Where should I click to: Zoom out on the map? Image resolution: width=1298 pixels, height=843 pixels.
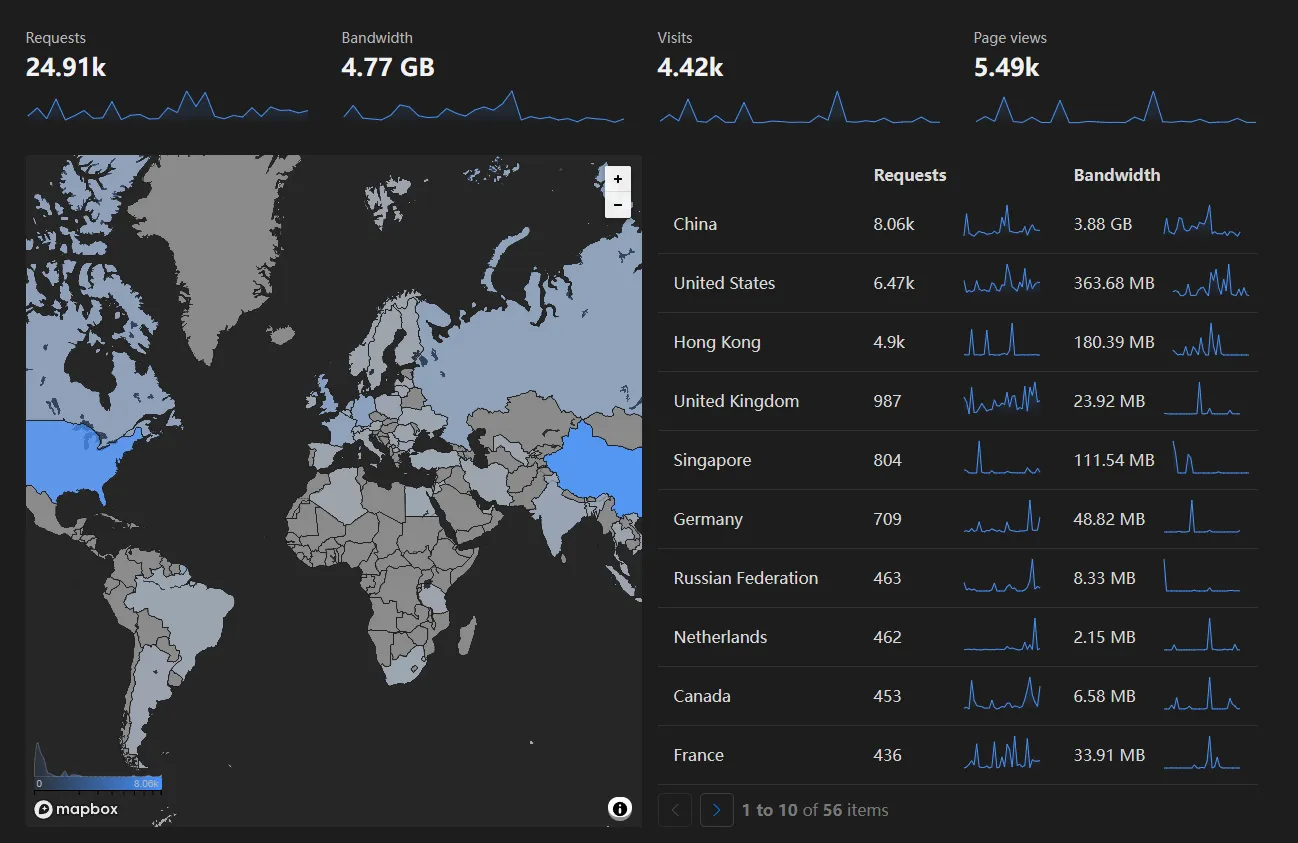click(x=618, y=205)
